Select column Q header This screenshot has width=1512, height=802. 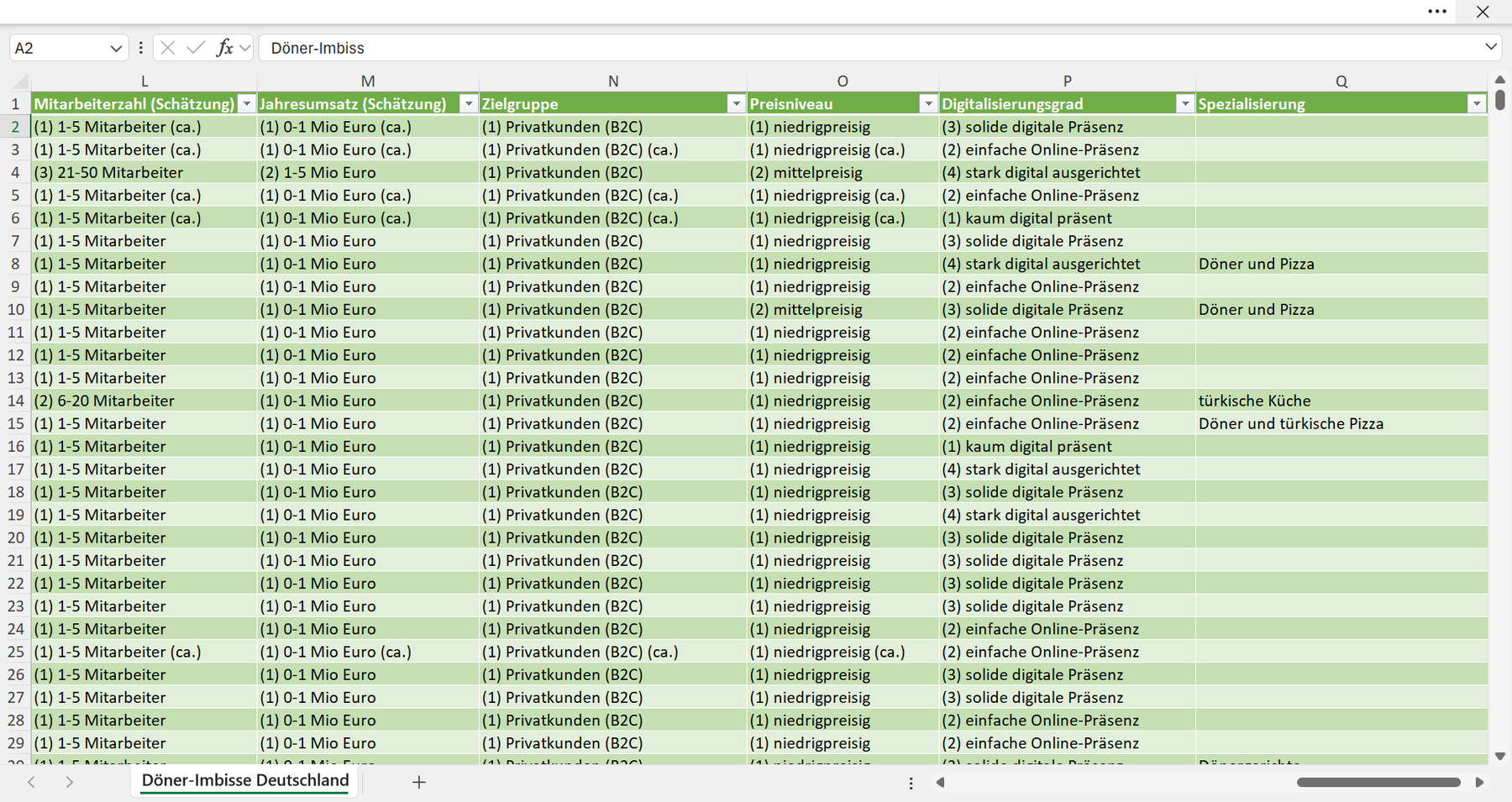pos(1341,81)
